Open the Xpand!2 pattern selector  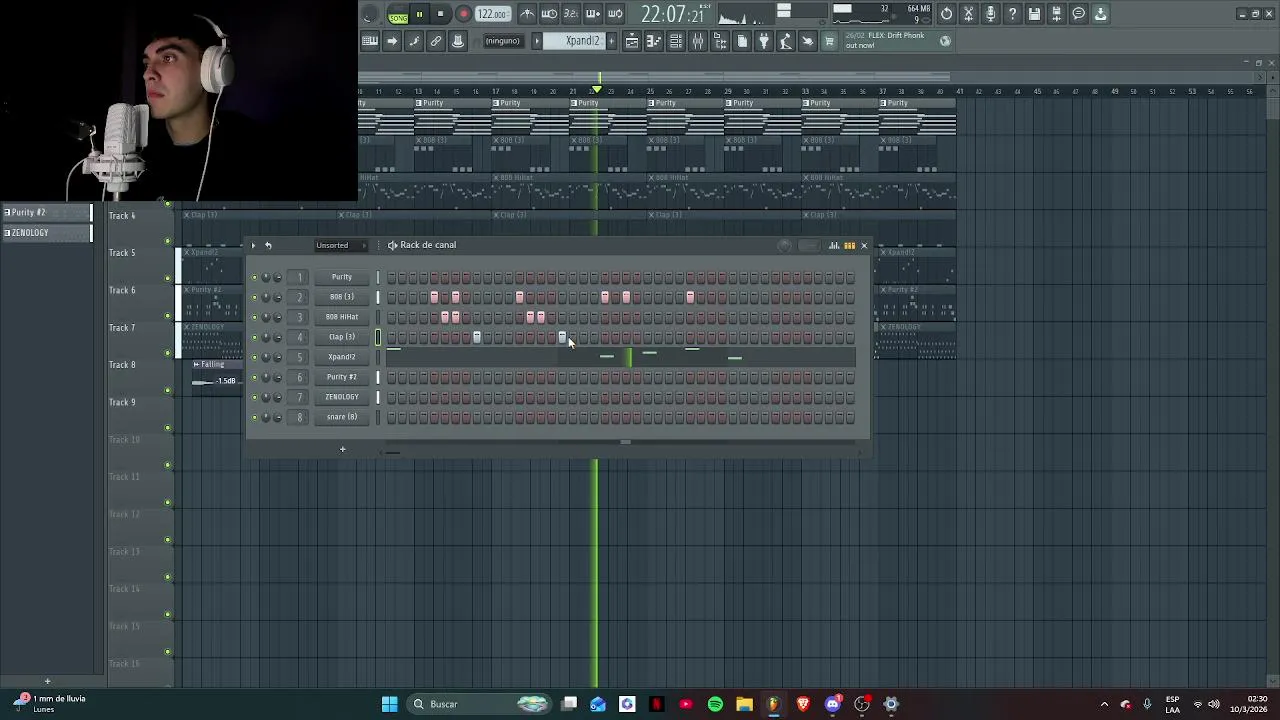click(582, 41)
